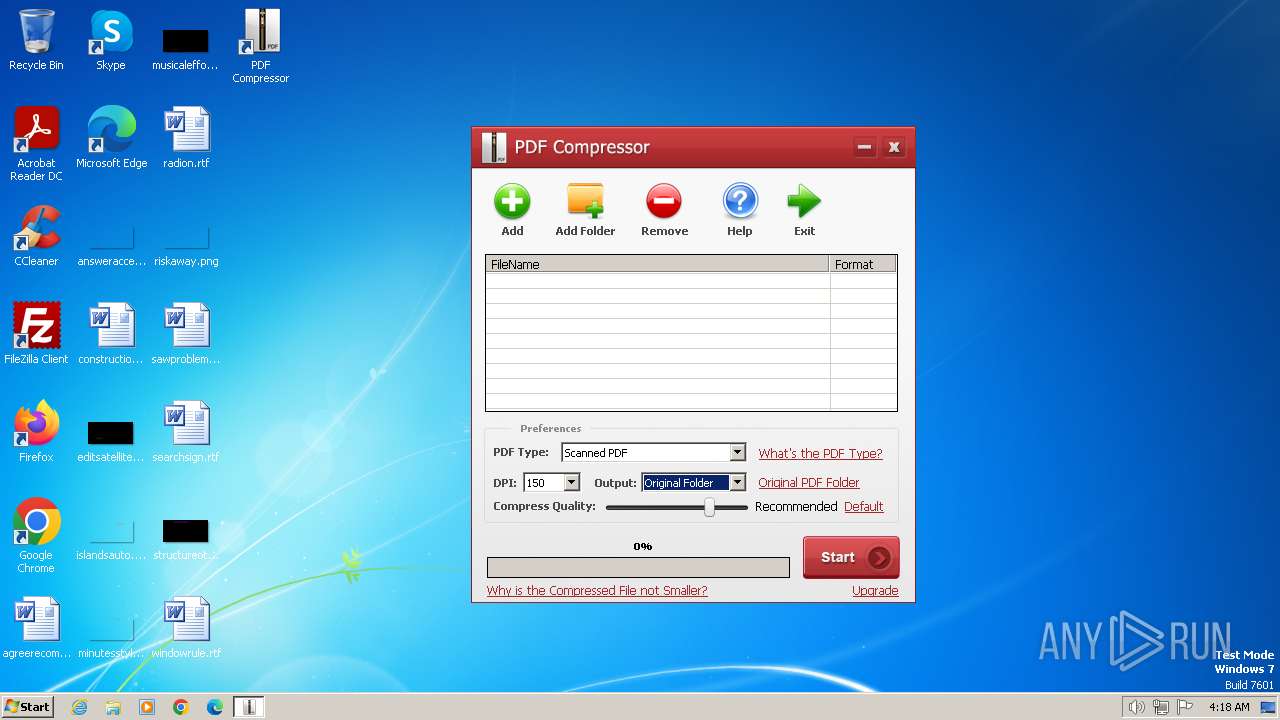Open Media Player from taskbar
This screenshot has width=1280, height=720.
click(x=147, y=707)
